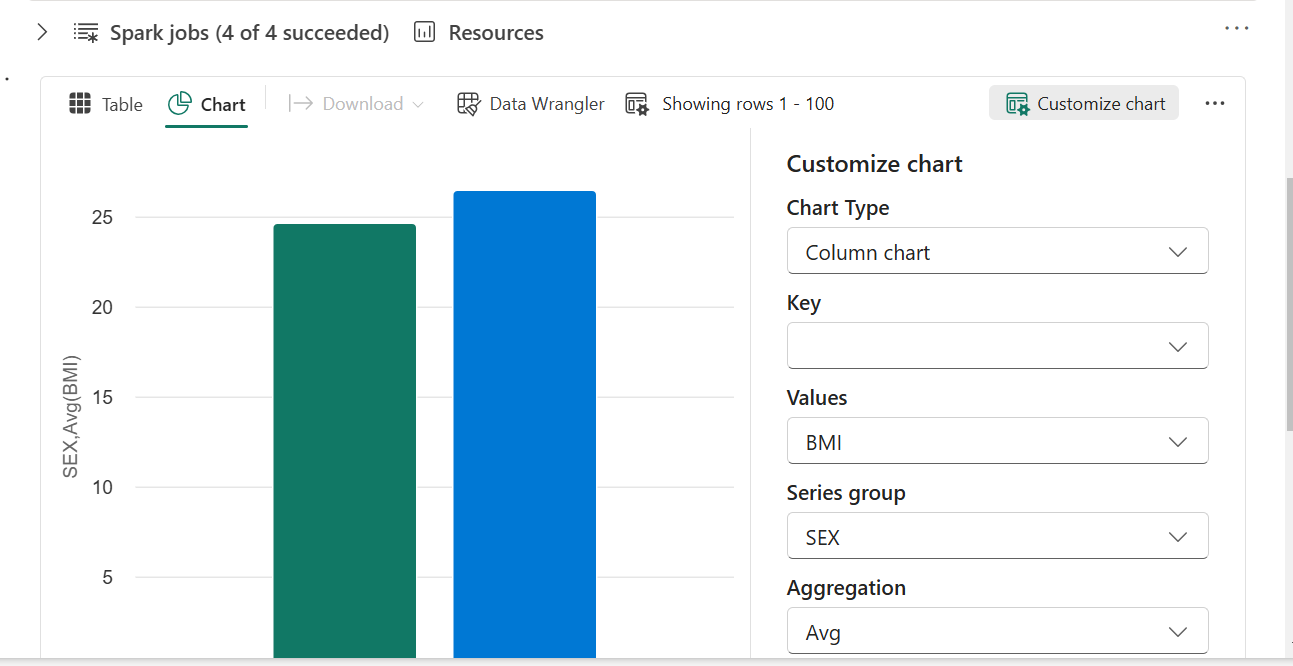Click the Showing rows icon
Image resolution: width=1293 pixels, height=666 pixels.
click(x=637, y=104)
